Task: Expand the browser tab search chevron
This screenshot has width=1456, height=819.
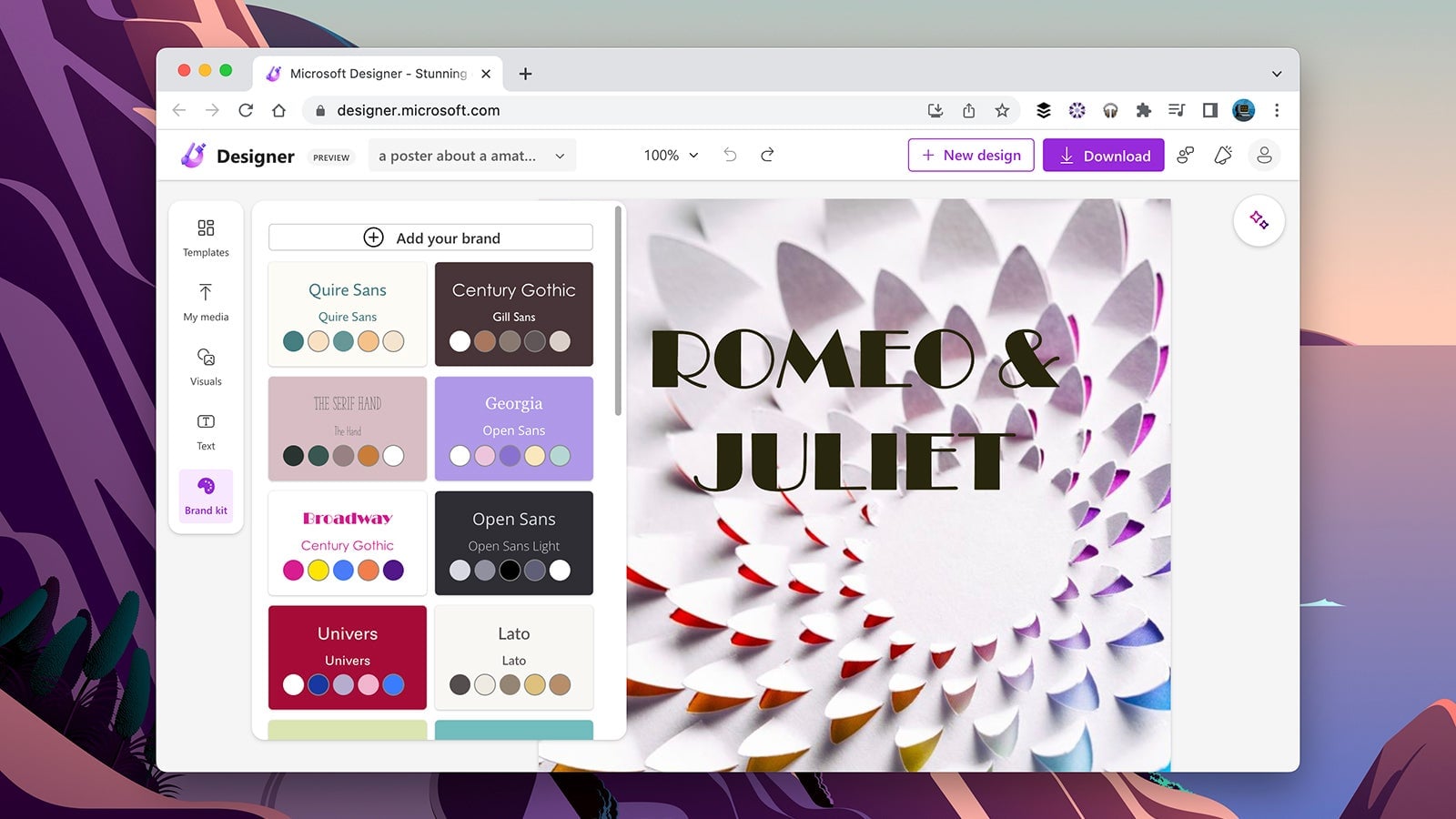Action: pyautogui.click(x=1276, y=73)
